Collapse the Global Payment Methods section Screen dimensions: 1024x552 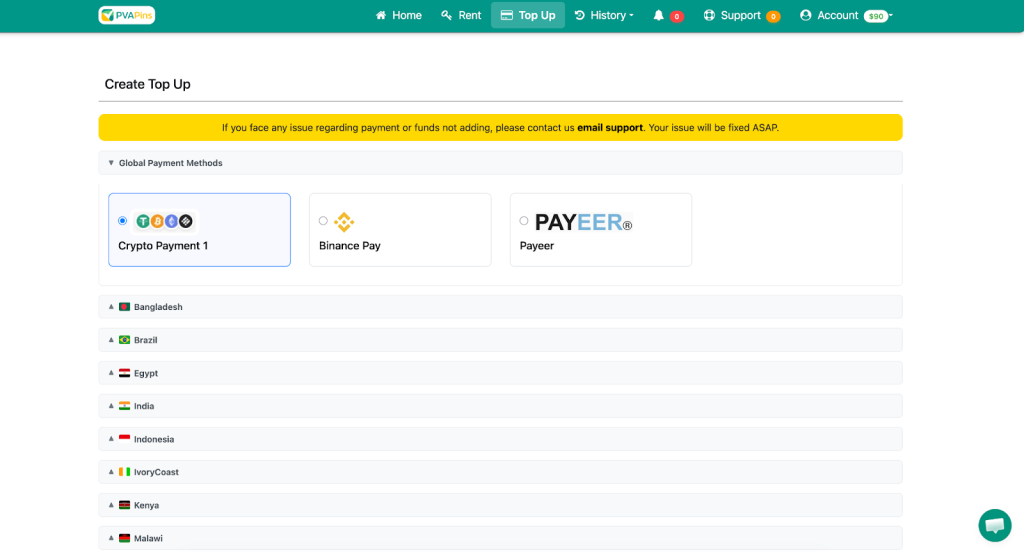pos(170,163)
